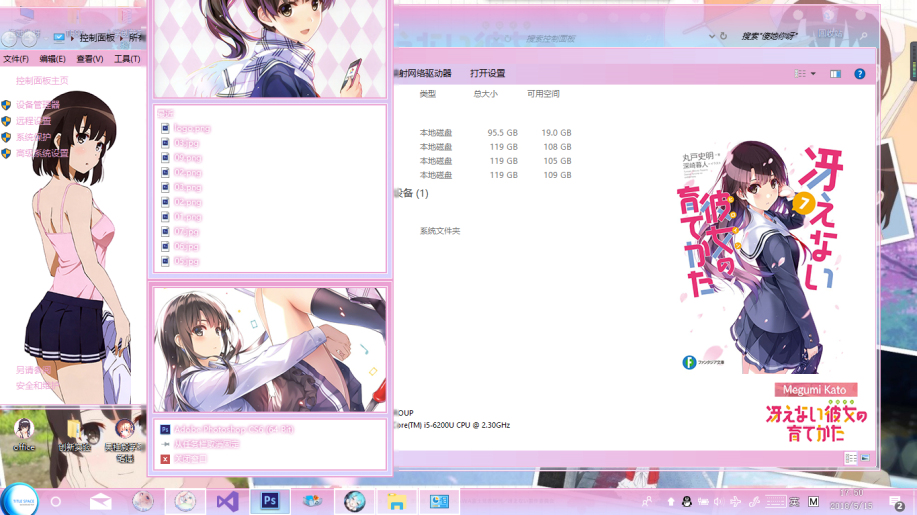Image resolution: width=917 pixels, height=515 pixels.
Task: Click the 可用空间 column header
Action: click(x=543, y=94)
